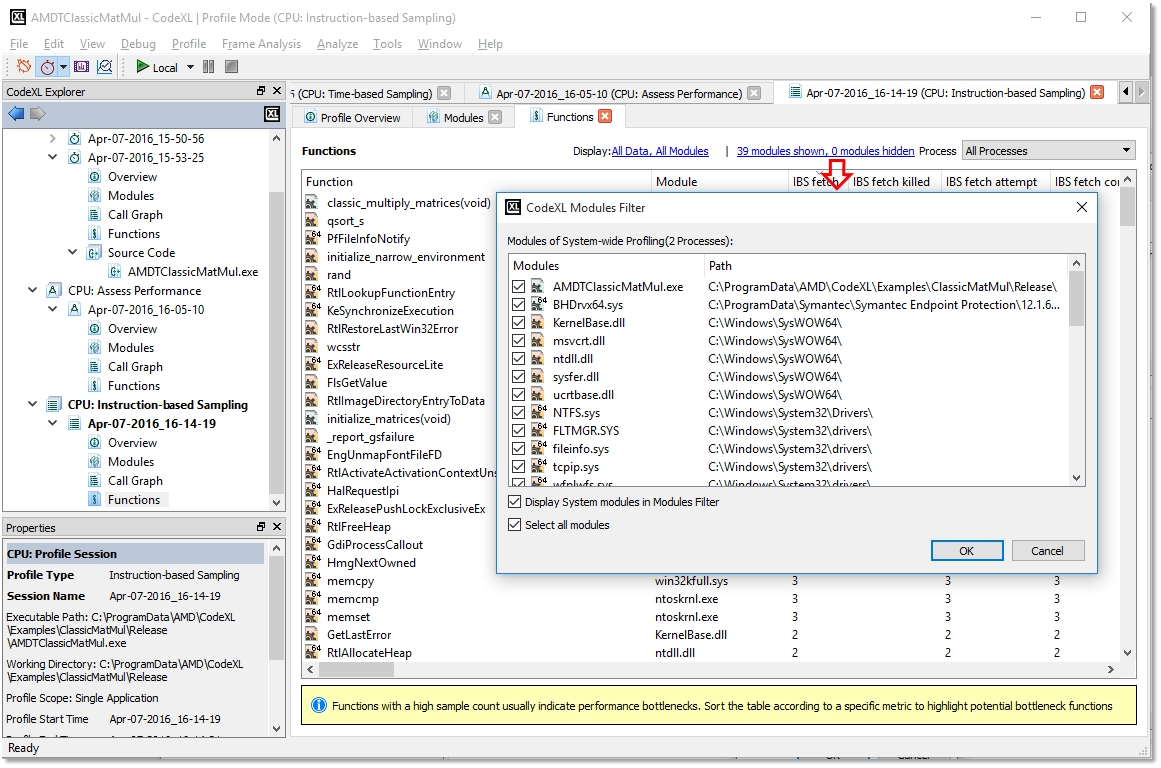Click the 39 modules shown link
This screenshot has width=1161, height=768.
coord(826,151)
